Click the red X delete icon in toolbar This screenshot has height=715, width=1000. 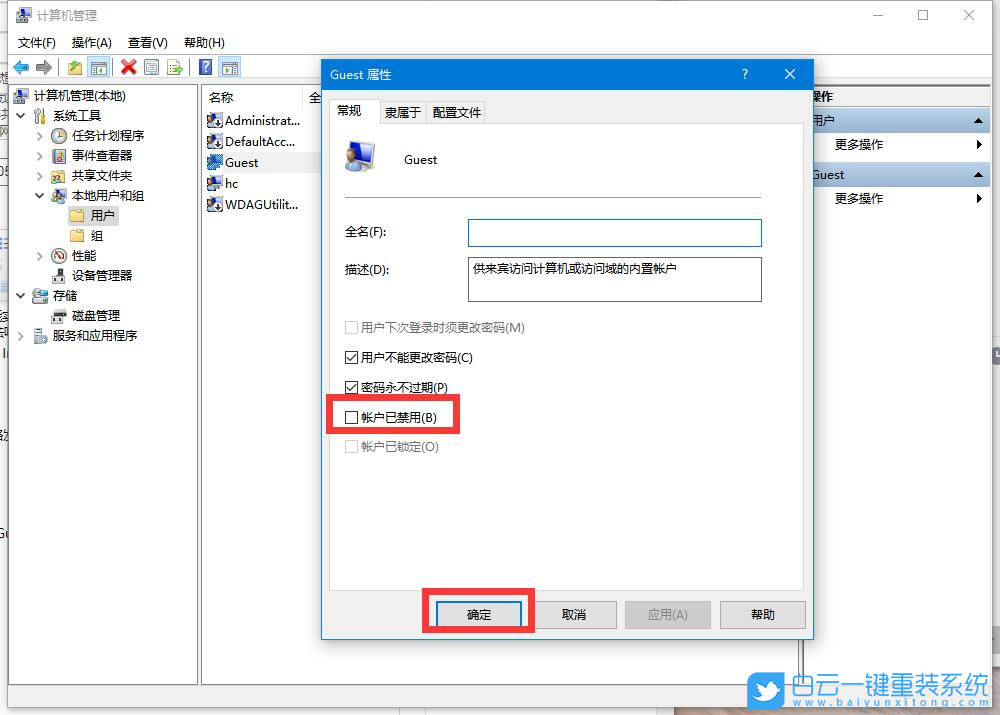[127, 66]
